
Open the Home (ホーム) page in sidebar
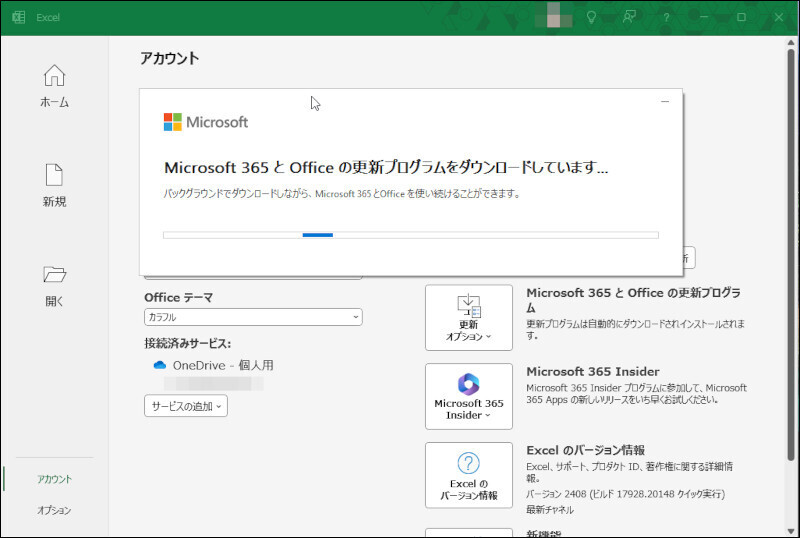tap(54, 86)
